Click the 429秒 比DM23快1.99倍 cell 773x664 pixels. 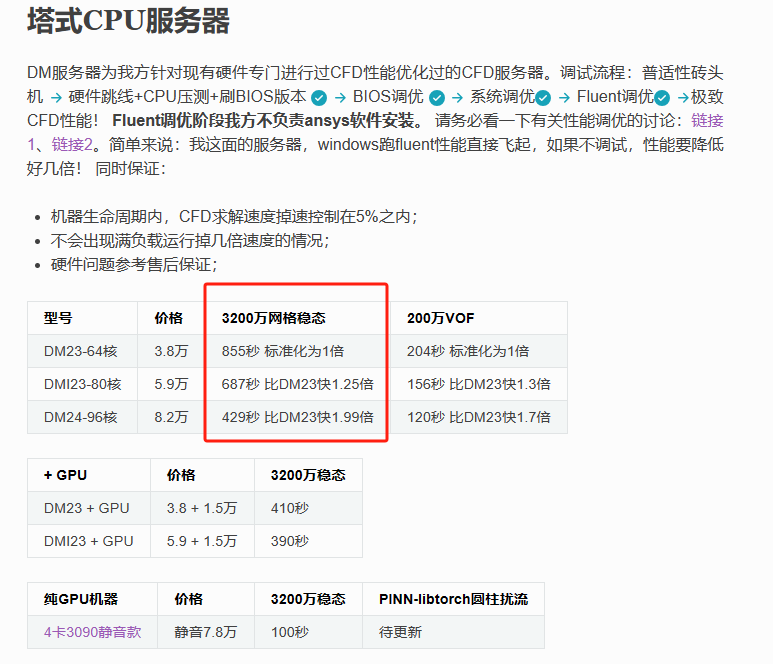point(297,417)
